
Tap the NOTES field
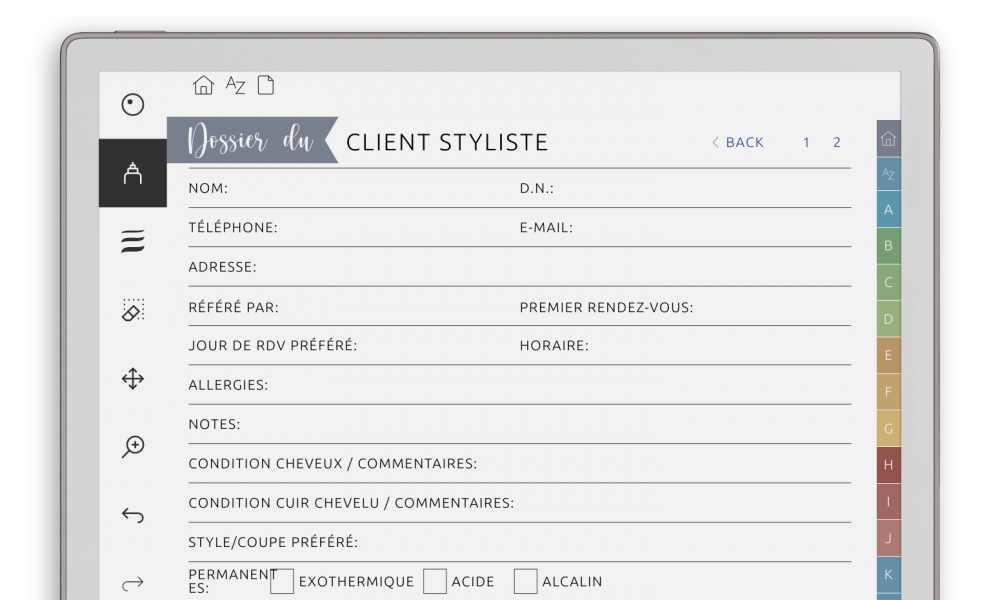[520, 424]
